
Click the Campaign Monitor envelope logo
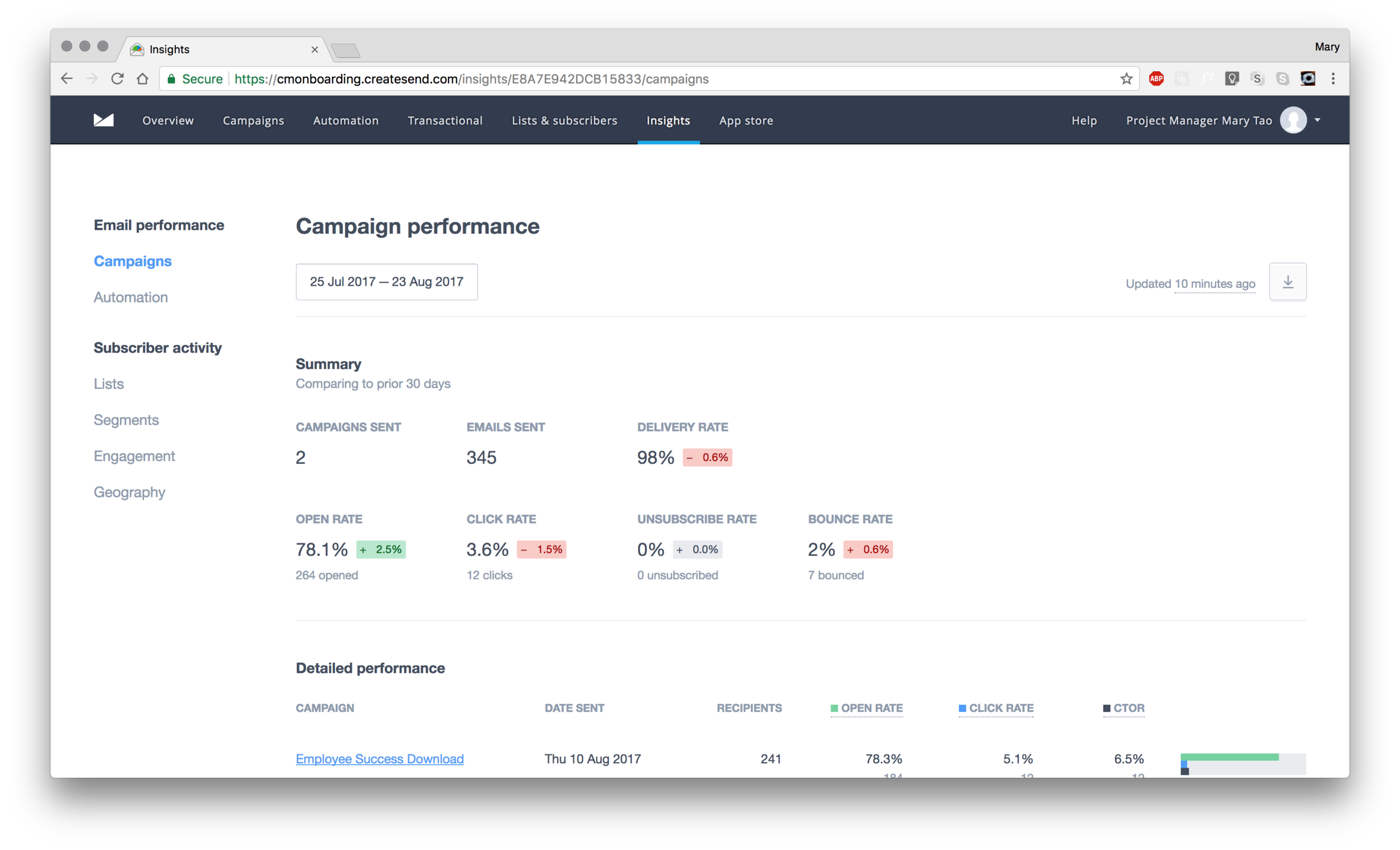point(104,120)
